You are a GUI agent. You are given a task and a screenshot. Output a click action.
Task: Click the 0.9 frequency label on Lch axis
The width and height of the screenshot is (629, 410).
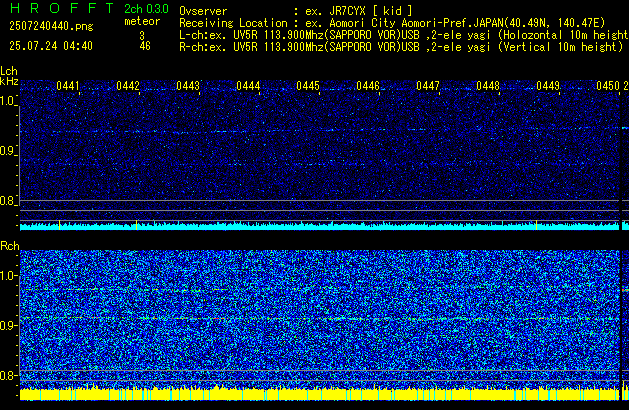(x=8, y=151)
